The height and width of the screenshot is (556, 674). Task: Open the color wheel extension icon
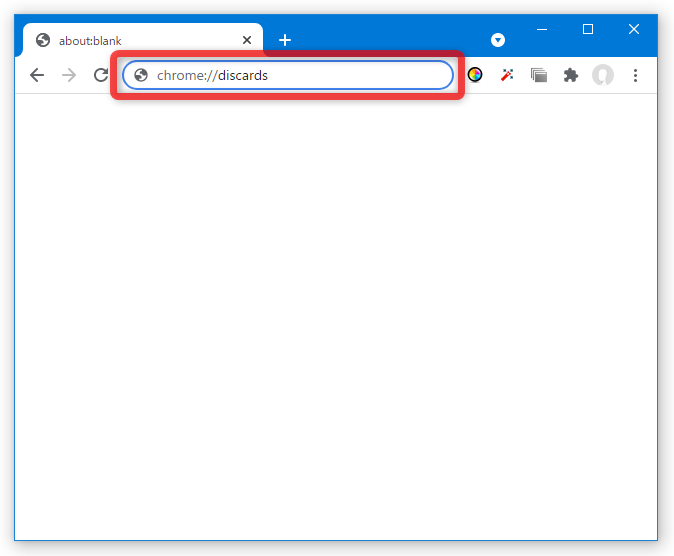(x=475, y=75)
